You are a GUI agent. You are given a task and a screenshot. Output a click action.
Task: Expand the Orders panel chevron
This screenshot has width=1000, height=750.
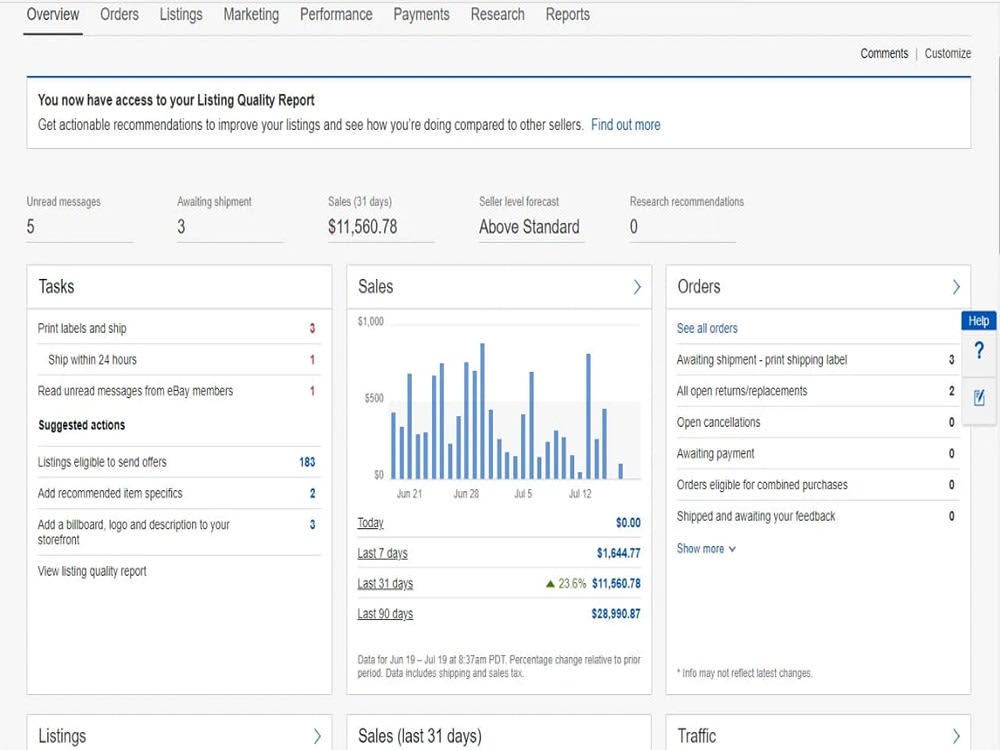956,287
